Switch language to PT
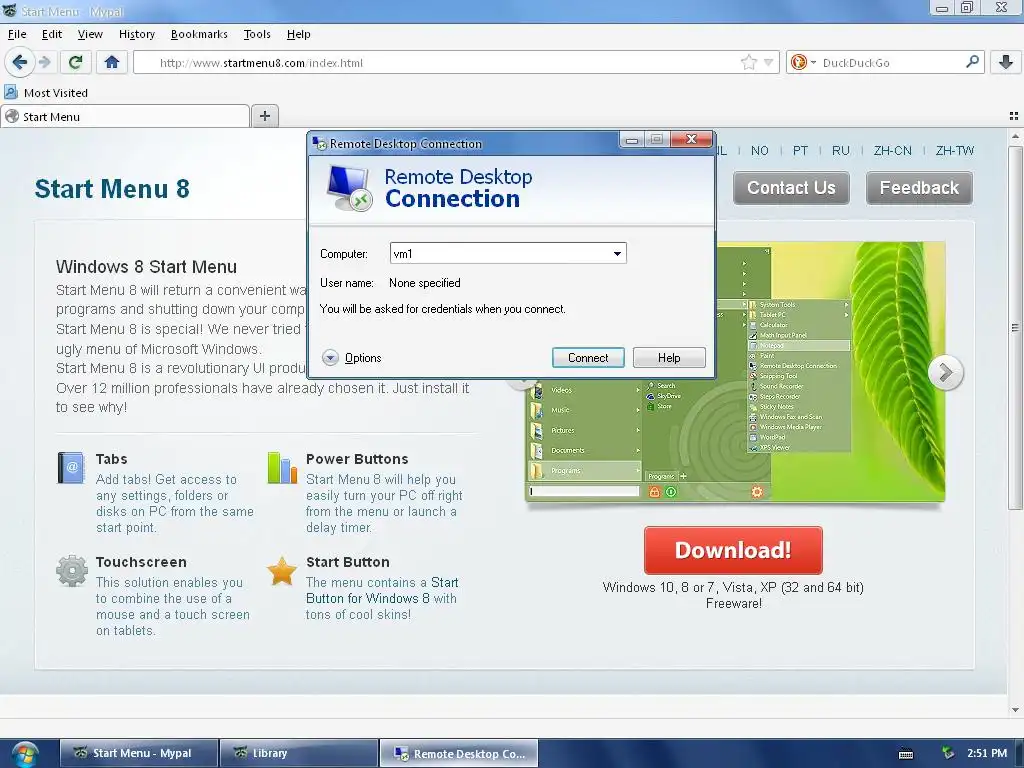 click(800, 151)
